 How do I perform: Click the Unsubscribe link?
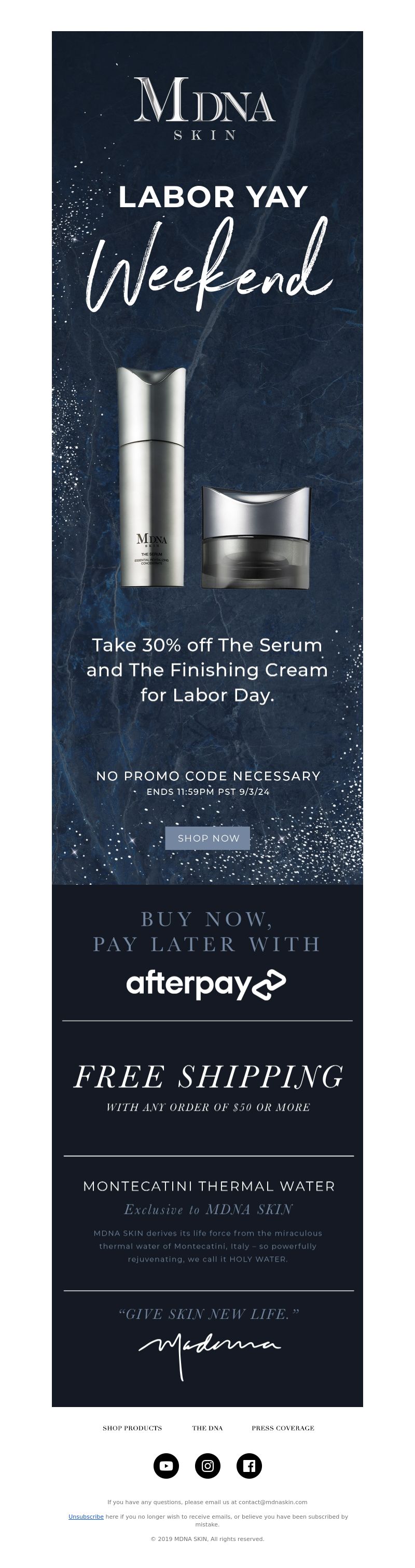(x=86, y=1516)
